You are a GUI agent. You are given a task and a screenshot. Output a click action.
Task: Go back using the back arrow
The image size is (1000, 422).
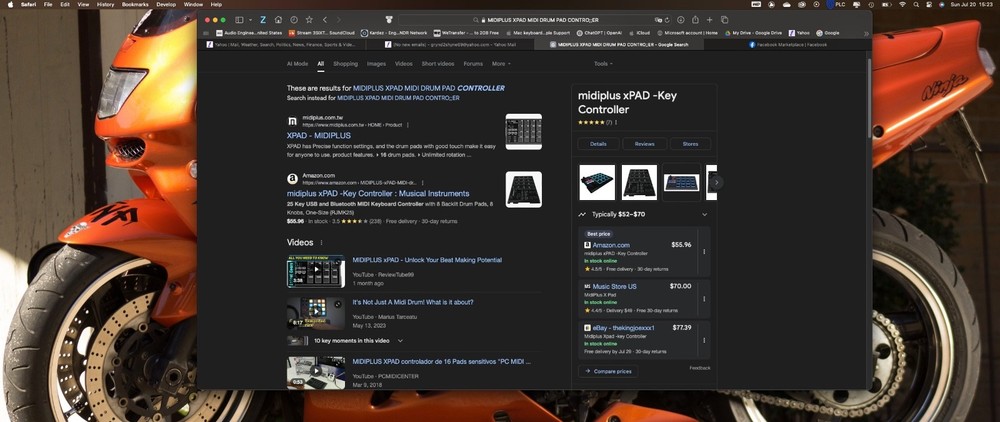pos(324,19)
